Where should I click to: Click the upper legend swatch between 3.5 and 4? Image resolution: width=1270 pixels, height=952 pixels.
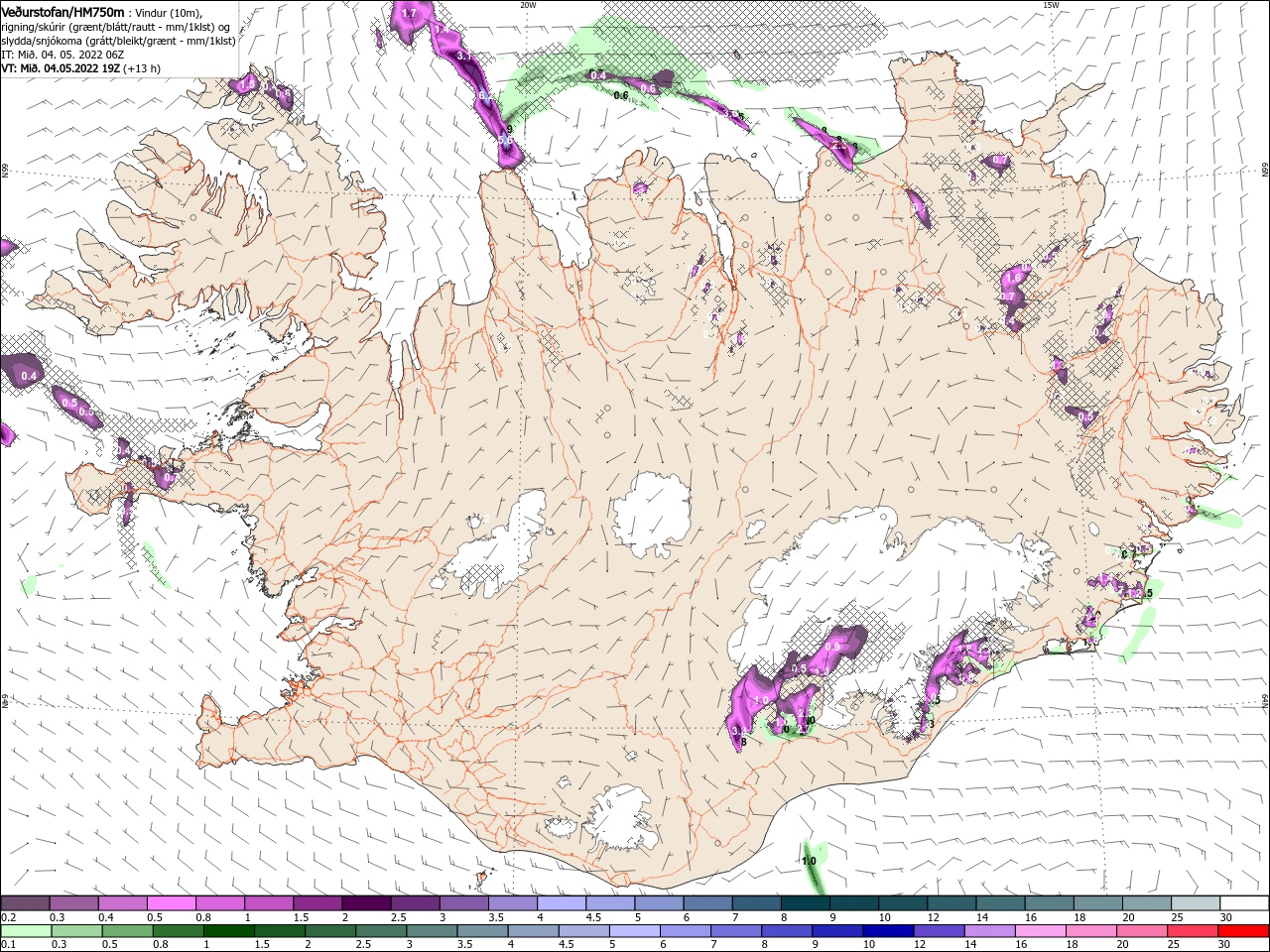click(x=512, y=903)
